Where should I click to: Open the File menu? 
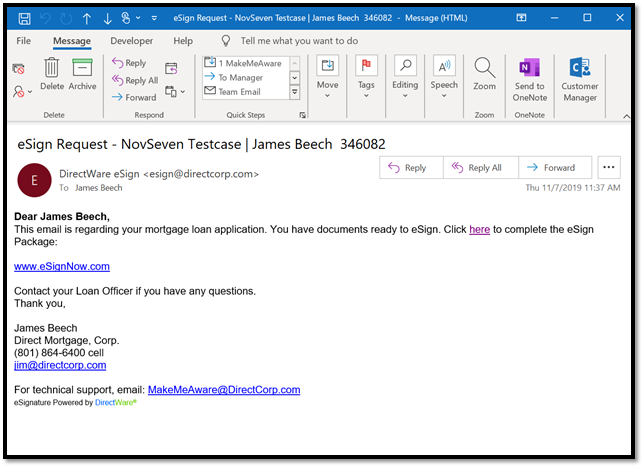(x=23, y=41)
